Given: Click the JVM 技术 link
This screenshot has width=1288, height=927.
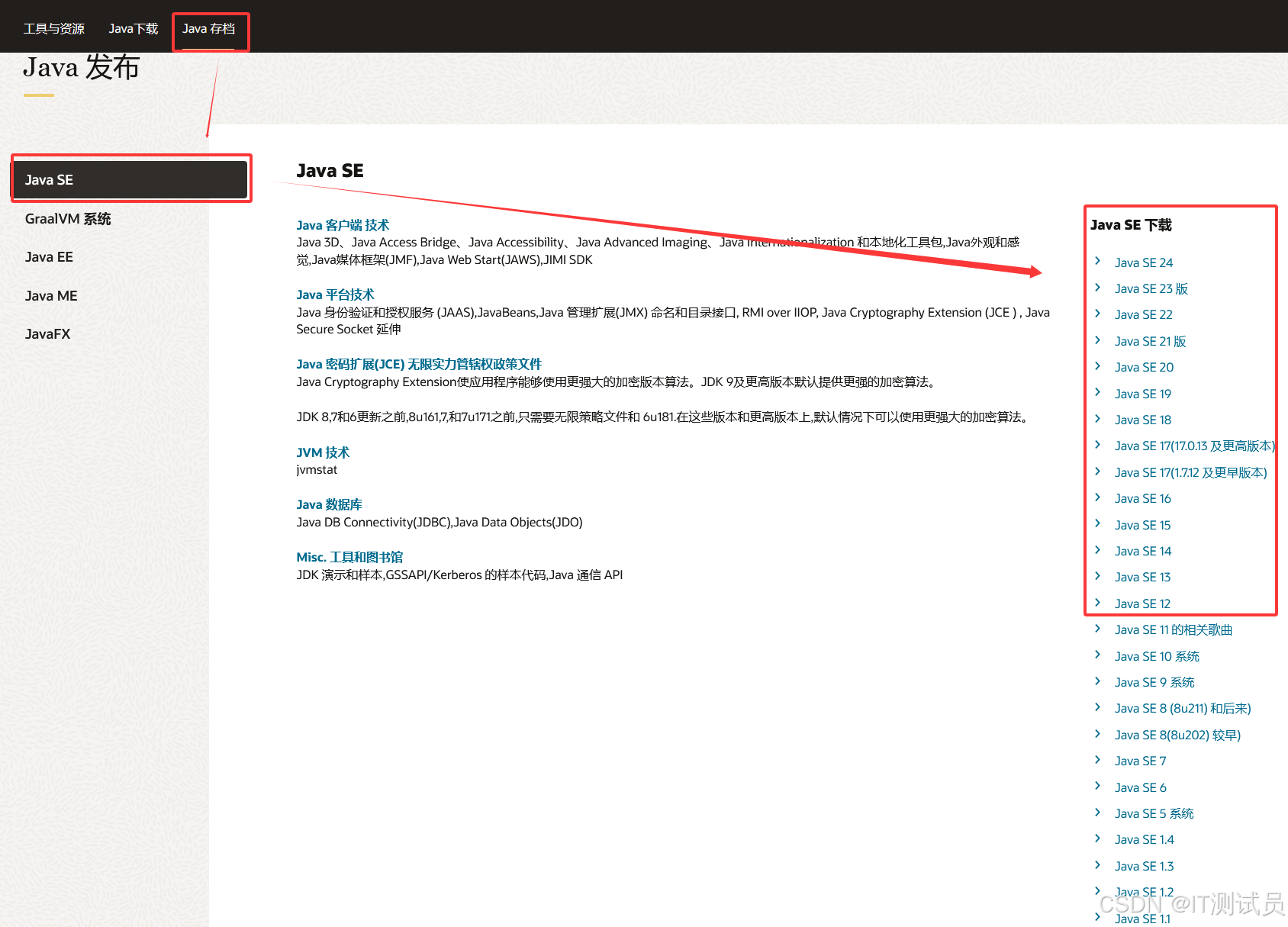Looking at the screenshot, I should 322,452.
